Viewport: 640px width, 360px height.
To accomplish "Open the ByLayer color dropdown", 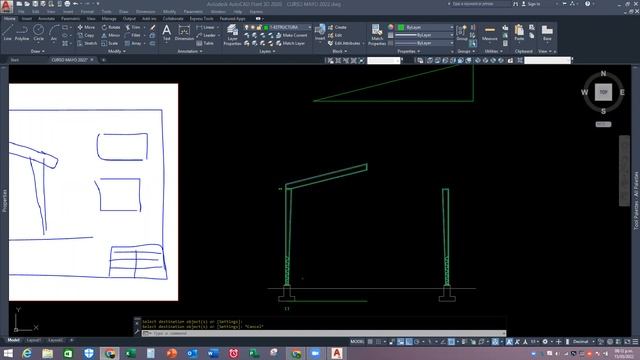I will (x=425, y=27).
